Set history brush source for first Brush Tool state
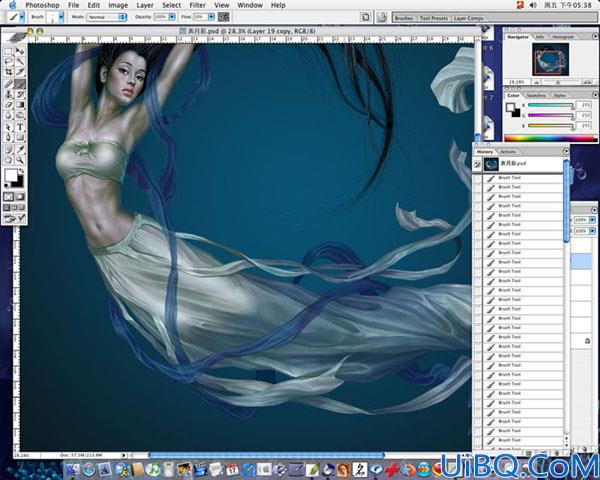The height and width of the screenshot is (480, 600). (x=477, y=178)
